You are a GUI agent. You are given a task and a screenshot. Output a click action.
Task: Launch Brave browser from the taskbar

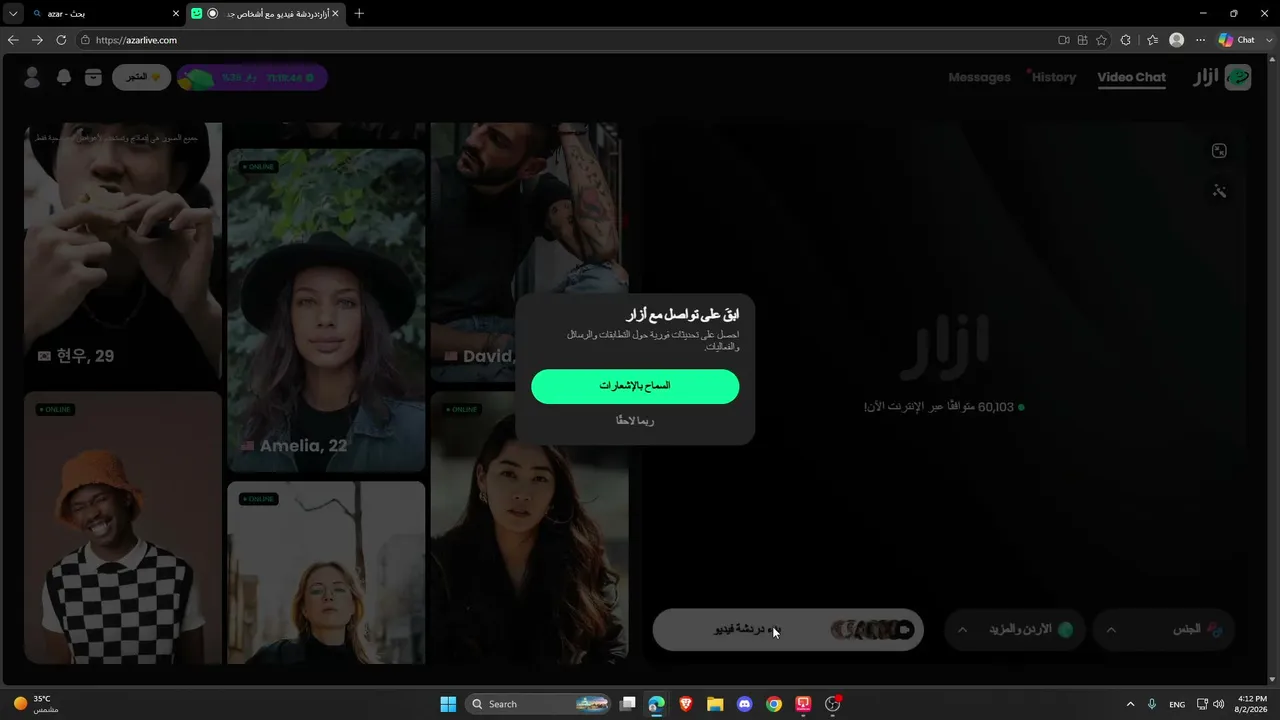point(686,704)
